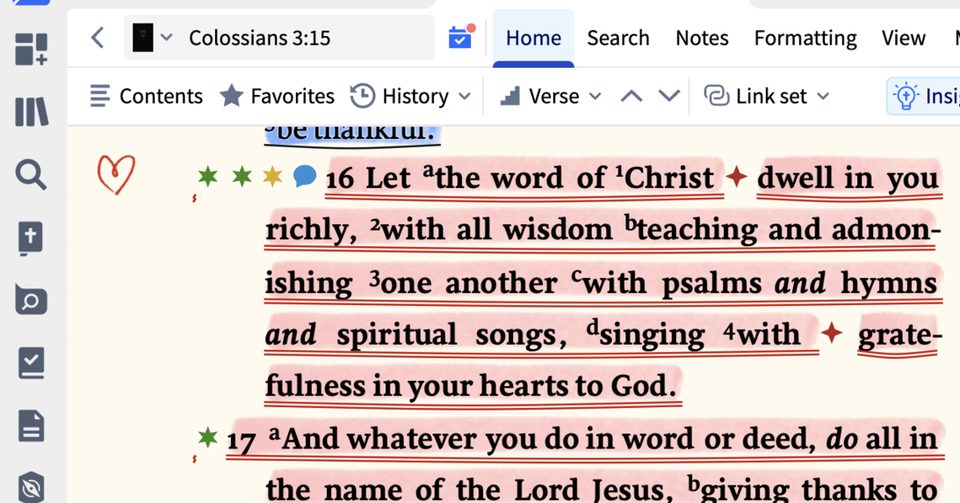
Task: Go to next verse with down arrow
Action: 669,96
